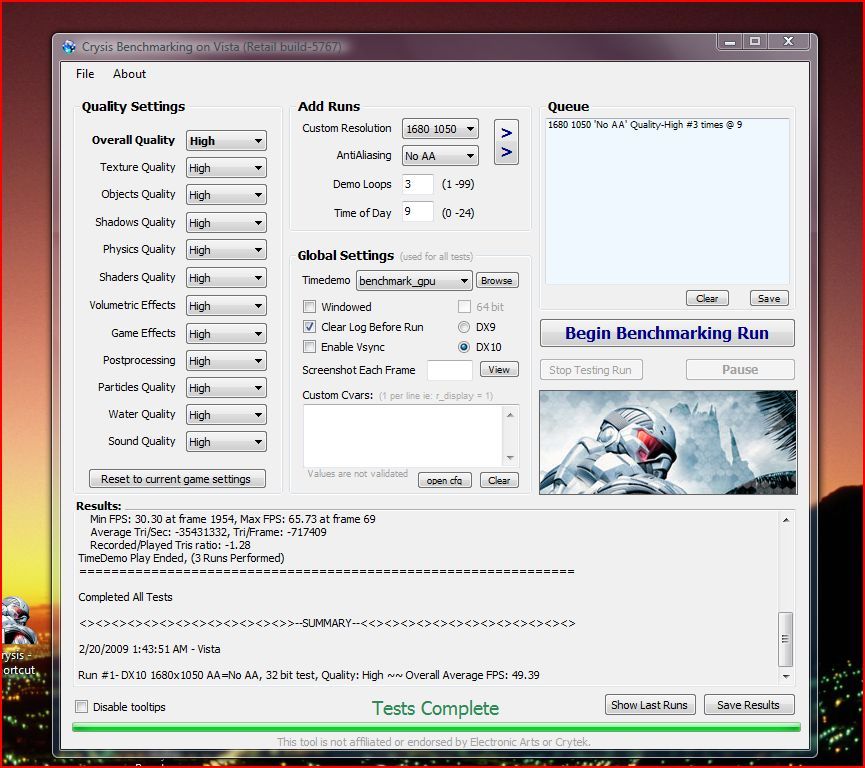The height and width of the screenshot is (768, 865).
Task: Click the Screenshot Each Frame input field
Action: [x=450, y=370]
